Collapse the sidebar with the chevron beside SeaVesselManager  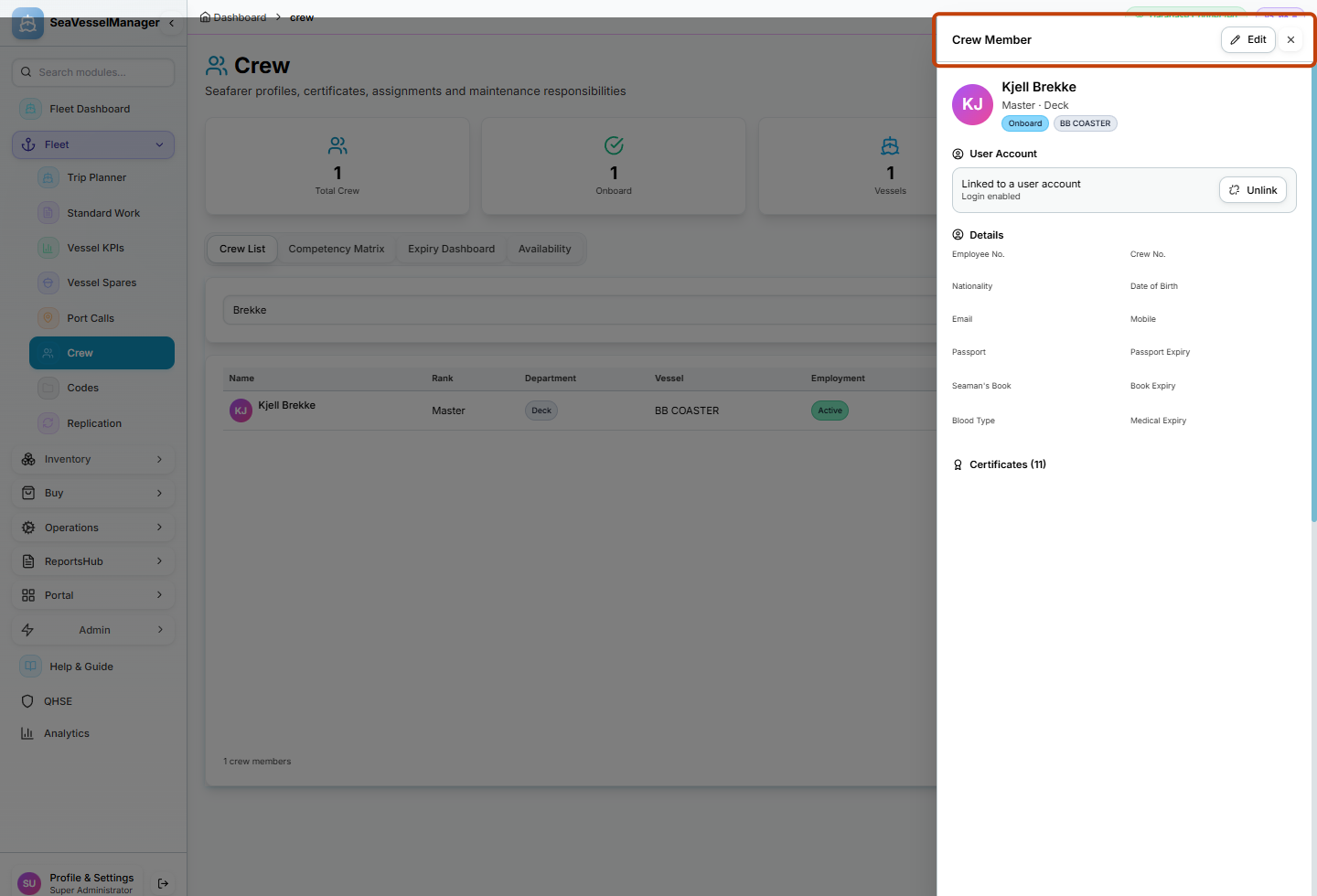(171, 23)
